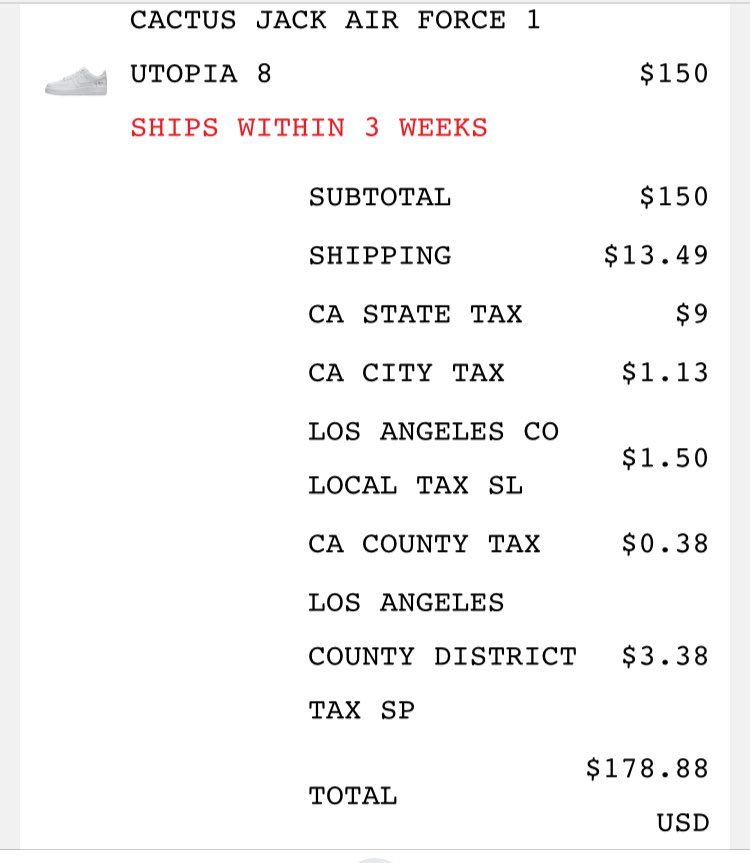Click the Shipping label

[x=380, y=256]
